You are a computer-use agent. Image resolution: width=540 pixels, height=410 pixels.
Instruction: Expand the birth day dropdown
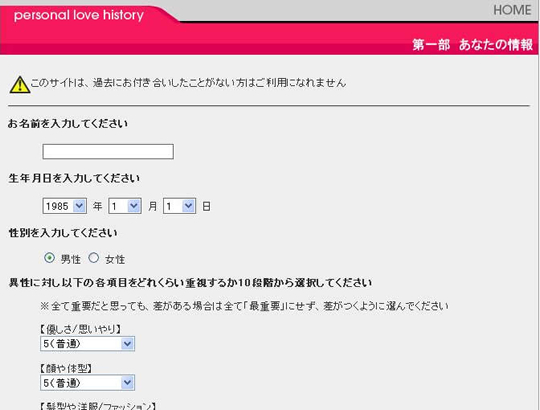(x=179, y=206)
